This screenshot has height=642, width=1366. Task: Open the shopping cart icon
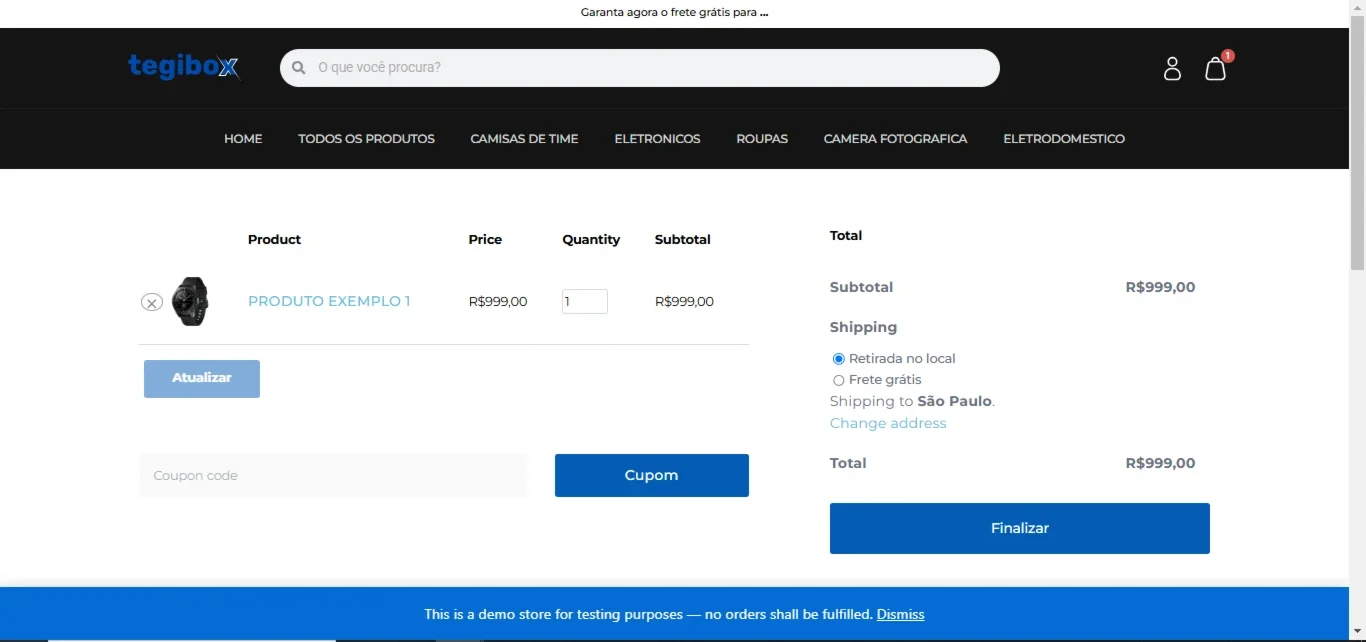point(1215,68)
